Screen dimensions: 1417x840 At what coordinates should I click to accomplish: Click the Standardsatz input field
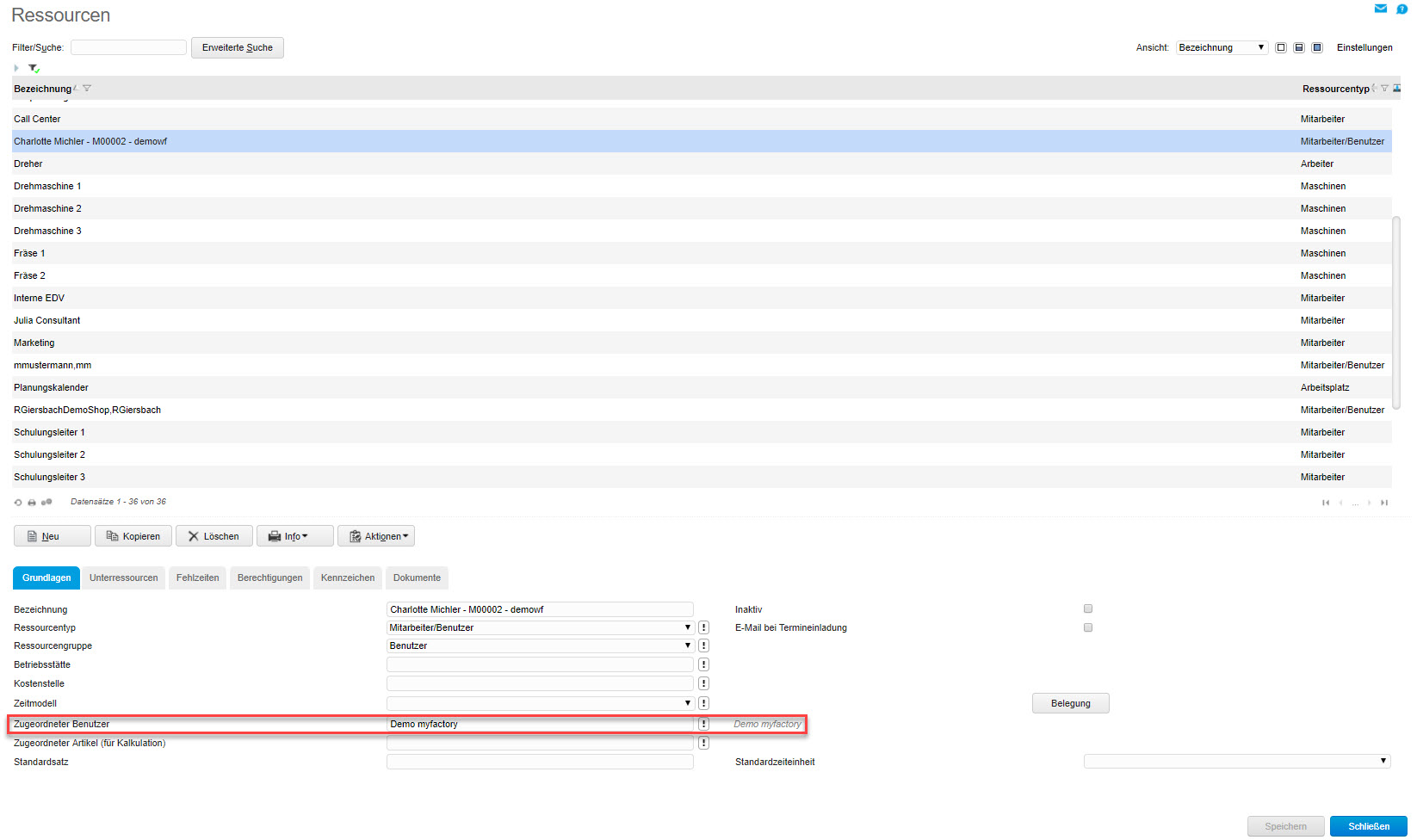pos(540,762)
